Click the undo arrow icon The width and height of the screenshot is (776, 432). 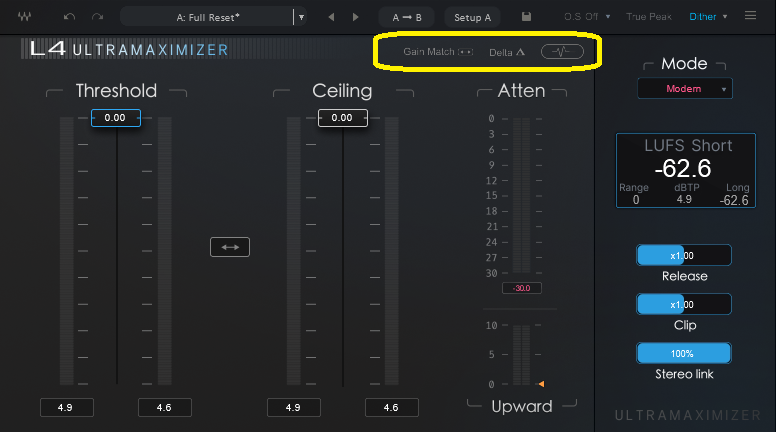click(69, 17)
